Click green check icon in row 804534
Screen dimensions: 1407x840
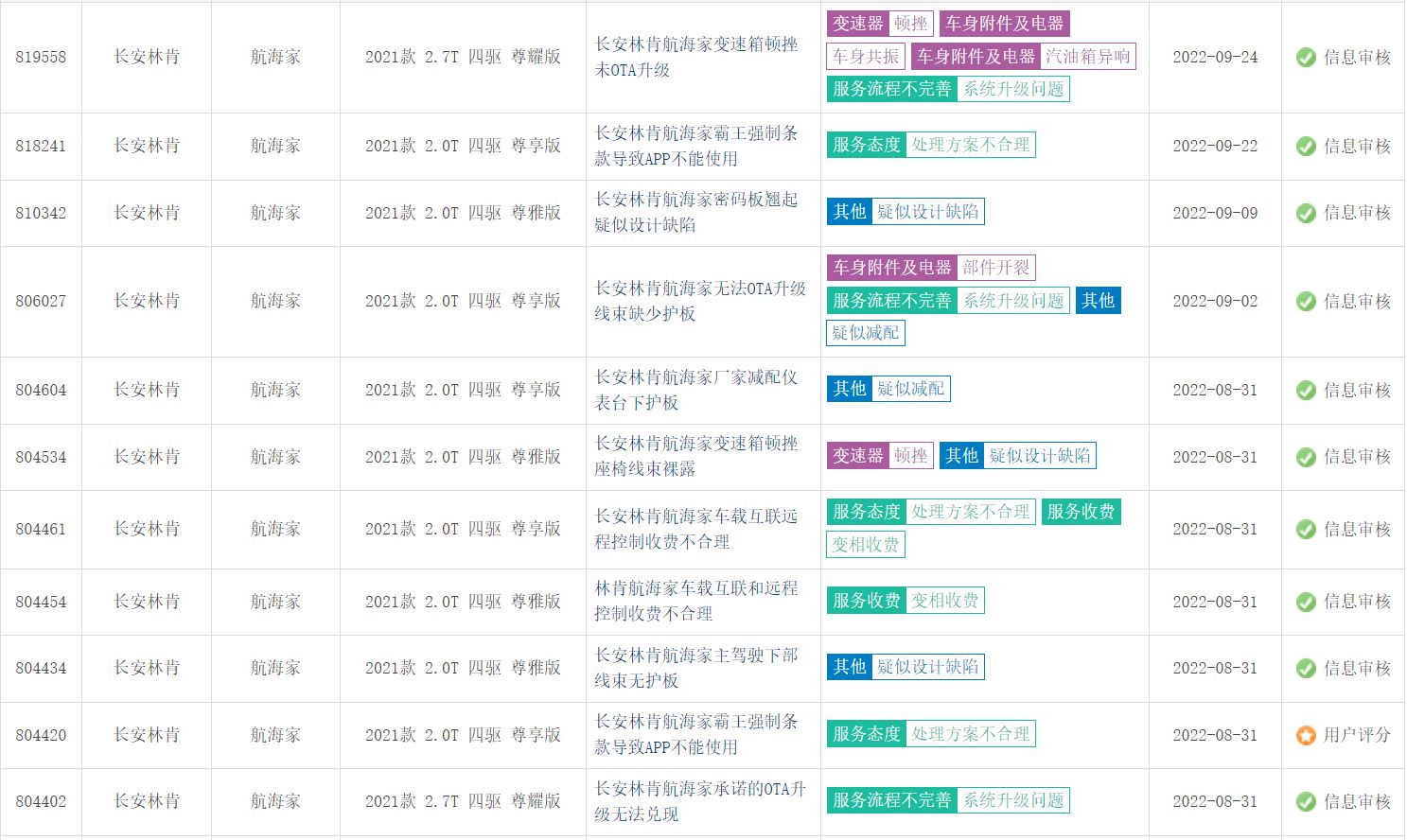point(1306,457)
